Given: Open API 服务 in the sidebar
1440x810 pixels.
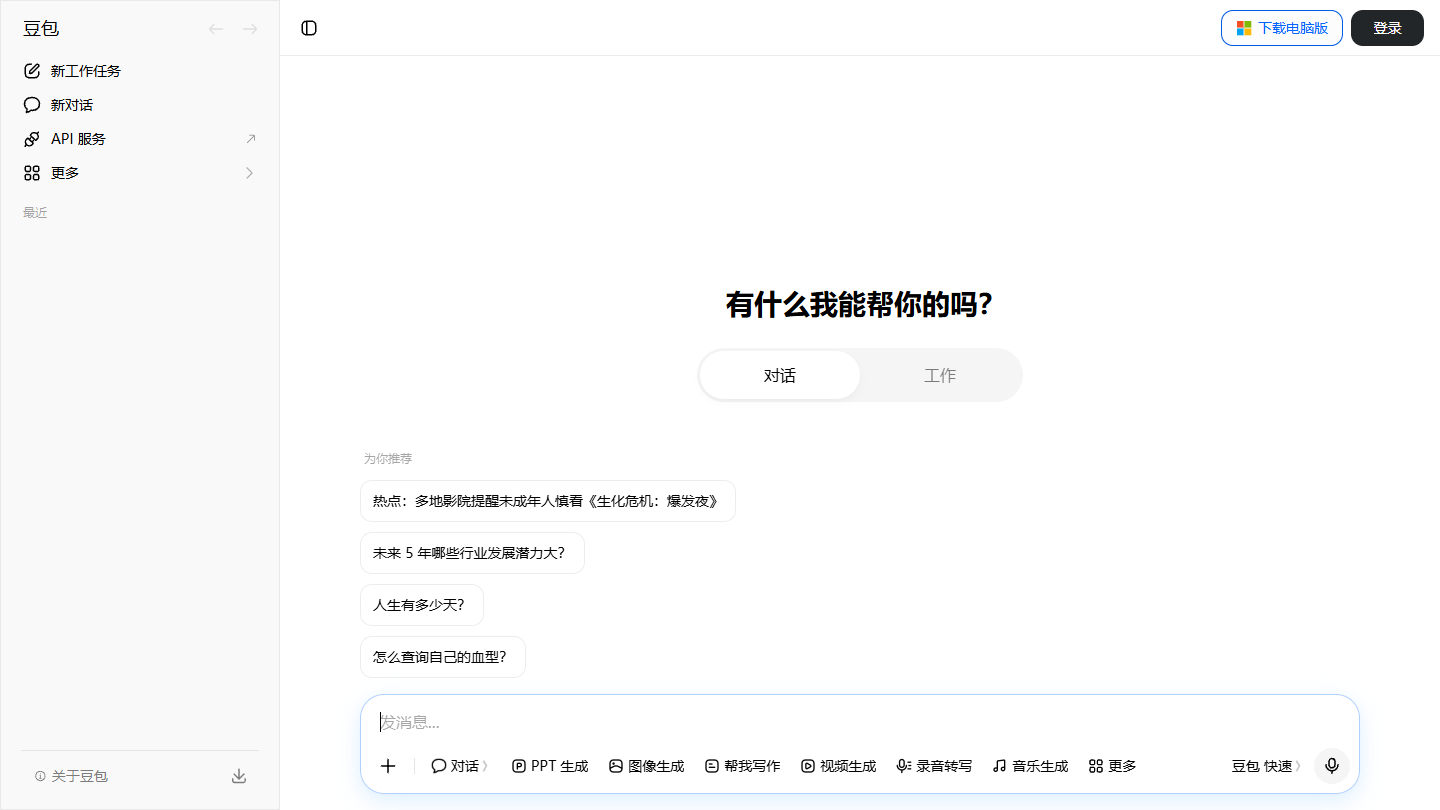Looking at the screenshot, I should click(140, 139).
